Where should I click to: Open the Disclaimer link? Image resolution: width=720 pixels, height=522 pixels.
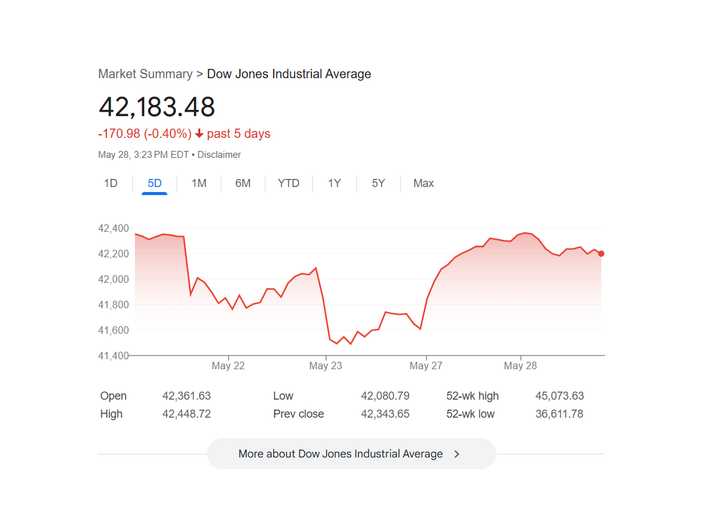click(219, 154)
